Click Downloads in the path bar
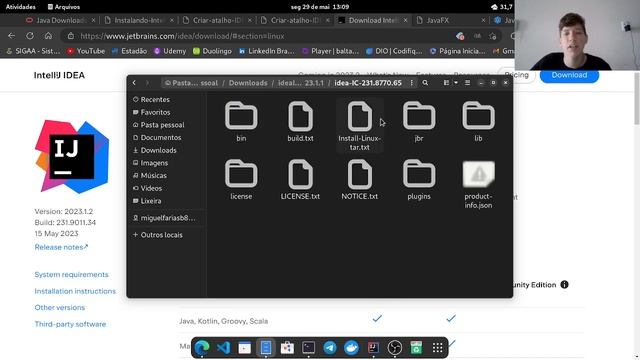 tap(248, 83)
